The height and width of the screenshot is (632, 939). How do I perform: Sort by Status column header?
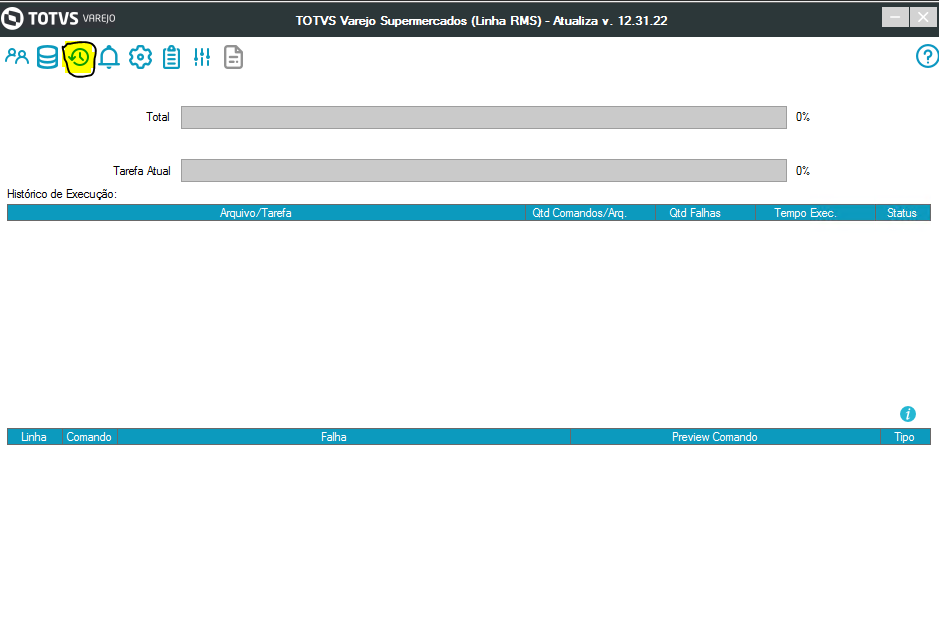coord(902,213)
